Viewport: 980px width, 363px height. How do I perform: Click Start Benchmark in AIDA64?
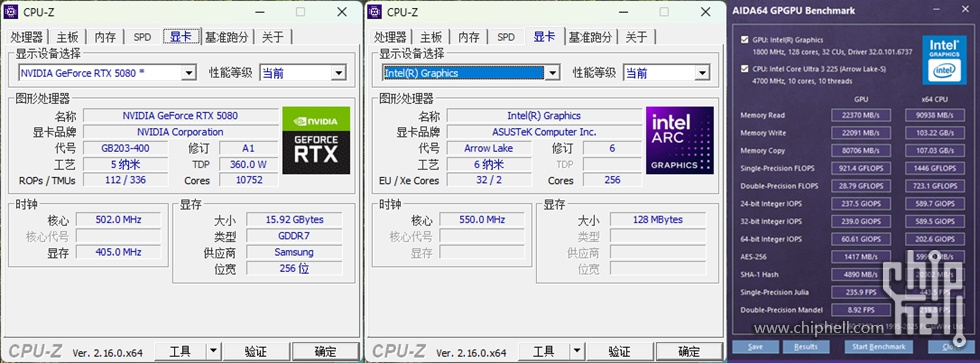tap(879, 347)
